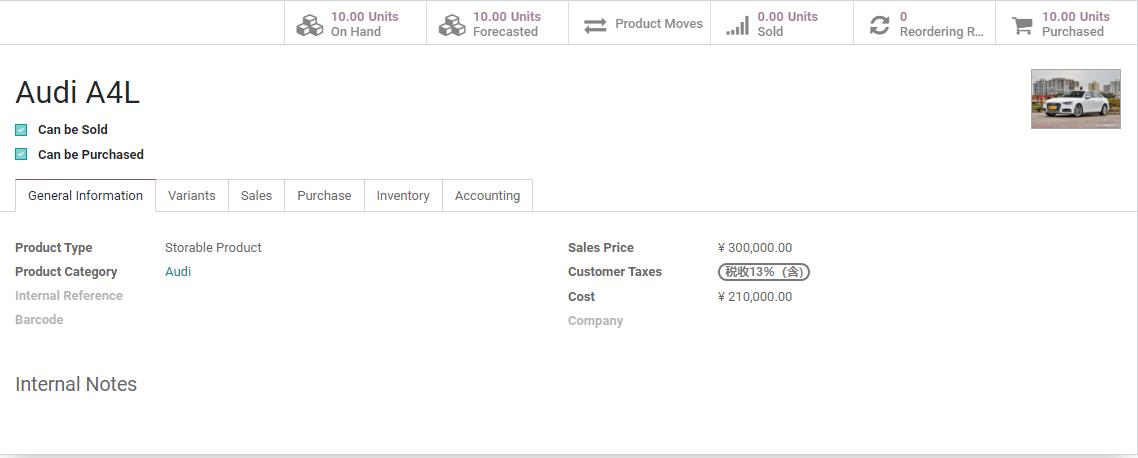Screen dimensions: 1138x458
Task: Click the Customer Taxes label
Action: pos(615,271)
